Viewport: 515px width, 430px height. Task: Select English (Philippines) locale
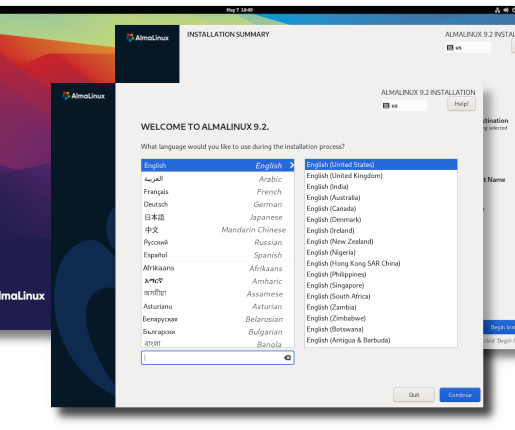pyautogui.click(x=381, y=275)
